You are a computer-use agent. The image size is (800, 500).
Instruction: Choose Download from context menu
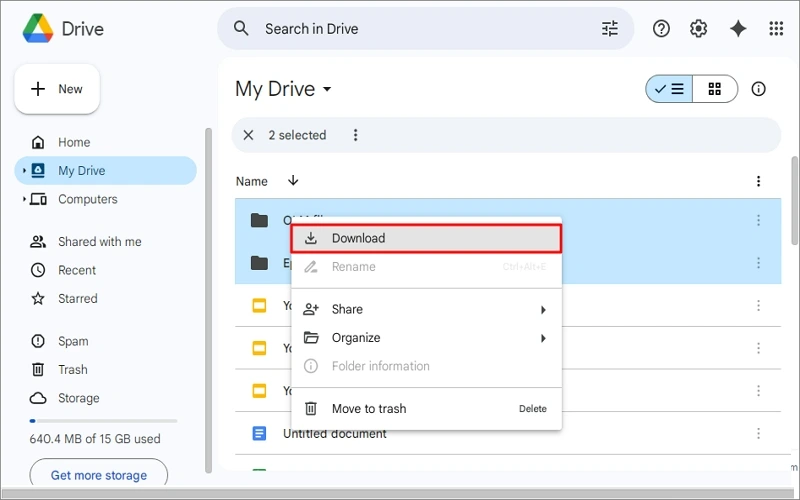tap(426, 238)
